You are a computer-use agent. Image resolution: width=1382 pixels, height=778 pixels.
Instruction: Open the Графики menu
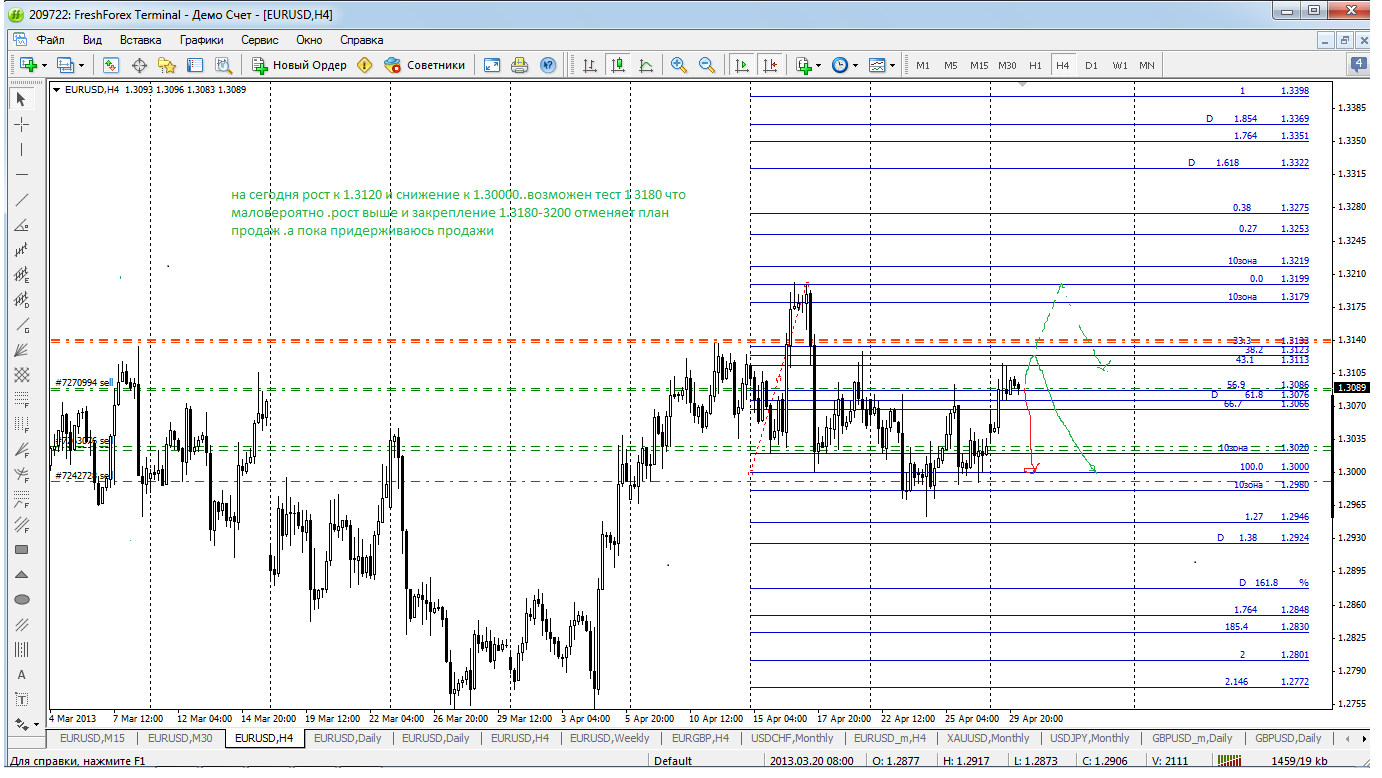point(201,40)
